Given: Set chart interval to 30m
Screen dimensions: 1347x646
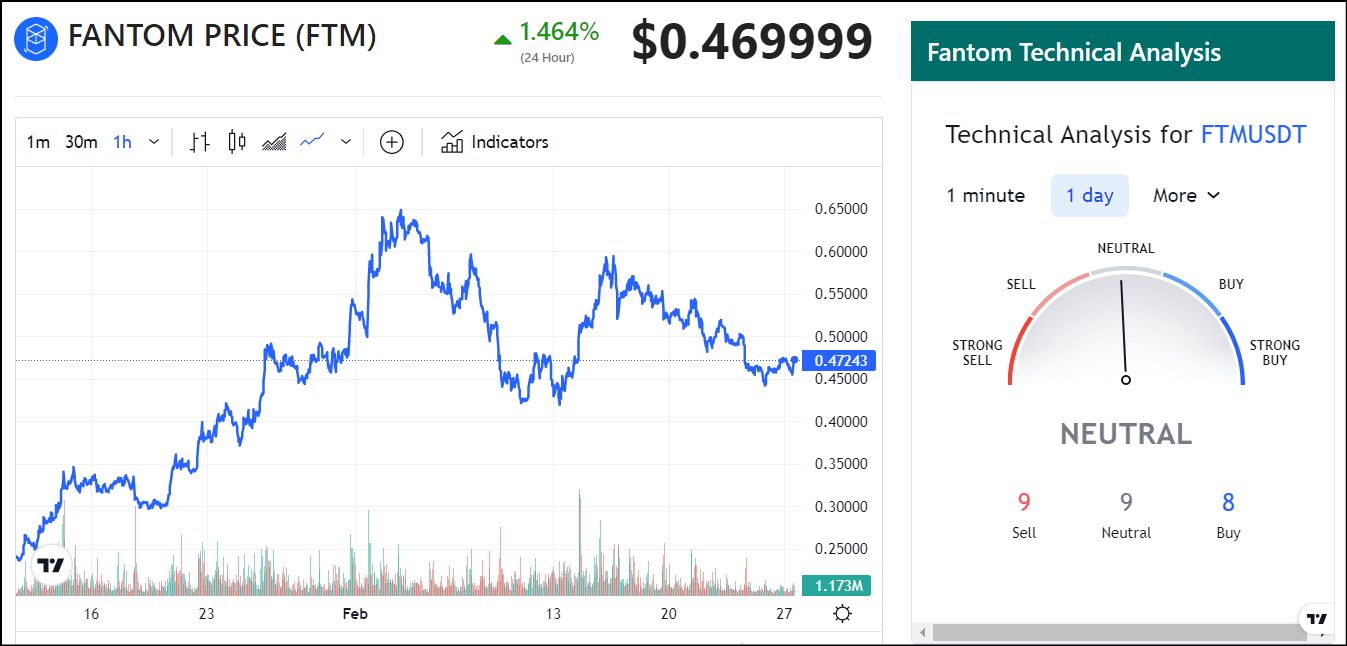Looking at the screenshot, I should point(81,142).
